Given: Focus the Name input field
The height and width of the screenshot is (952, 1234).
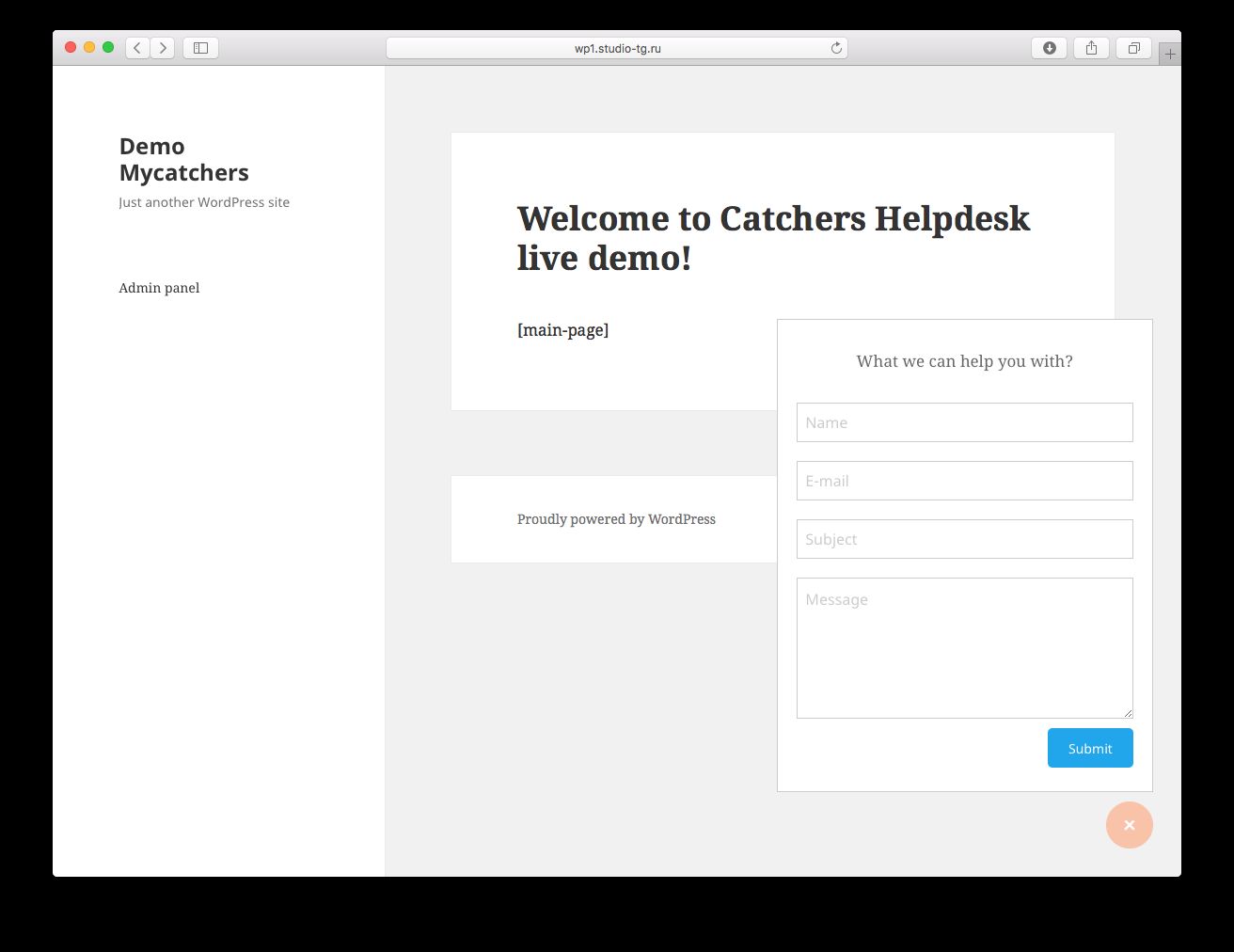Looking at the screenshot, I should coord(965,422).
